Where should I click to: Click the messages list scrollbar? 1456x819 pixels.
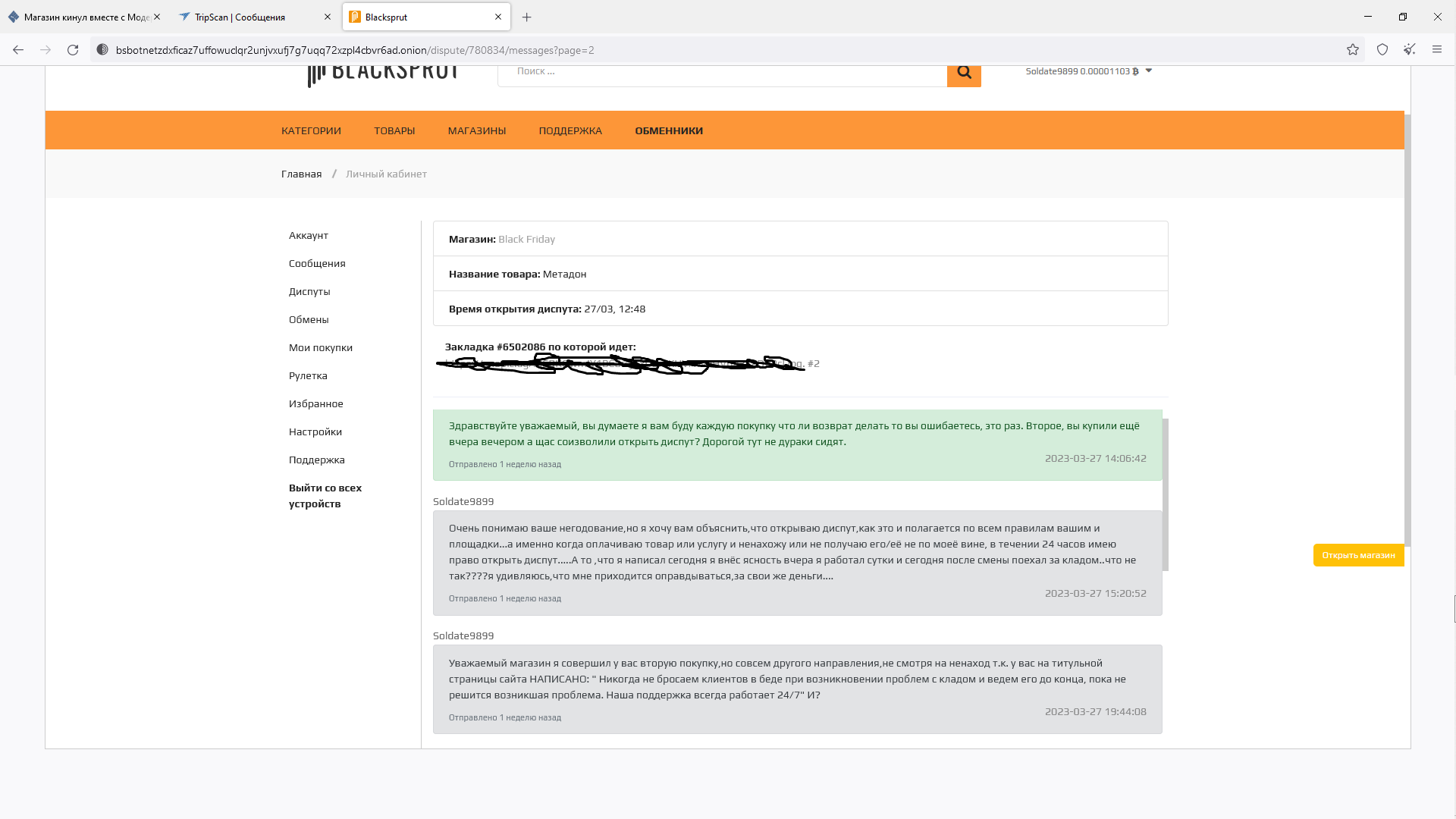[x=1166, y=494]
